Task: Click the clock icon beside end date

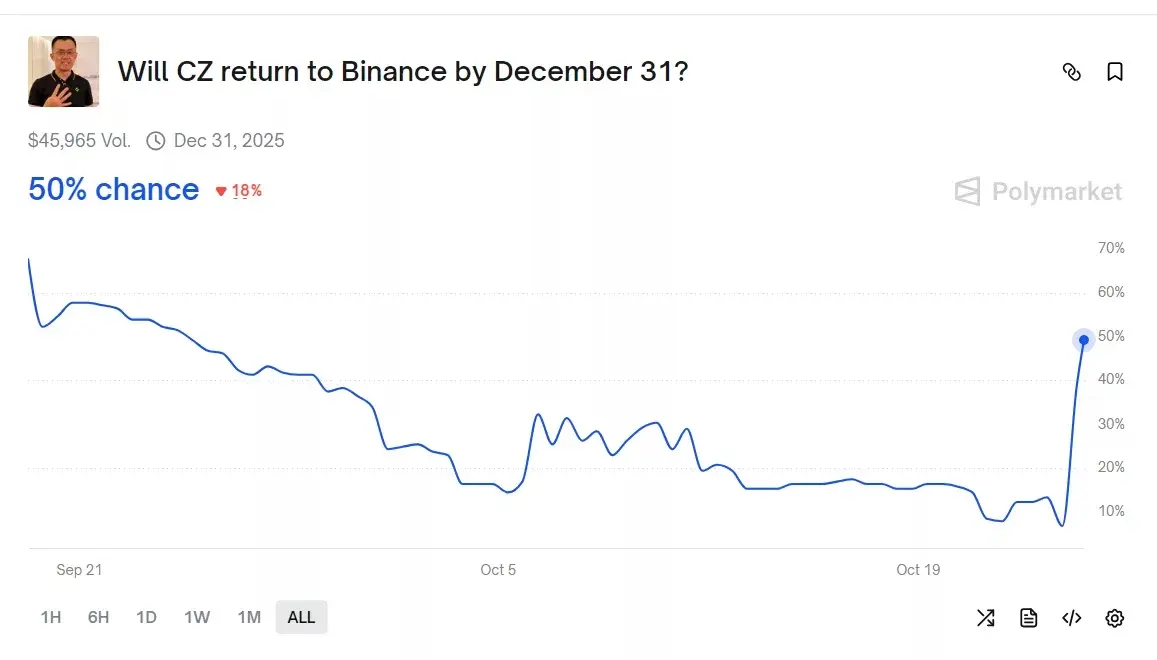Action: pyautogui.click(x=155, y=141)
